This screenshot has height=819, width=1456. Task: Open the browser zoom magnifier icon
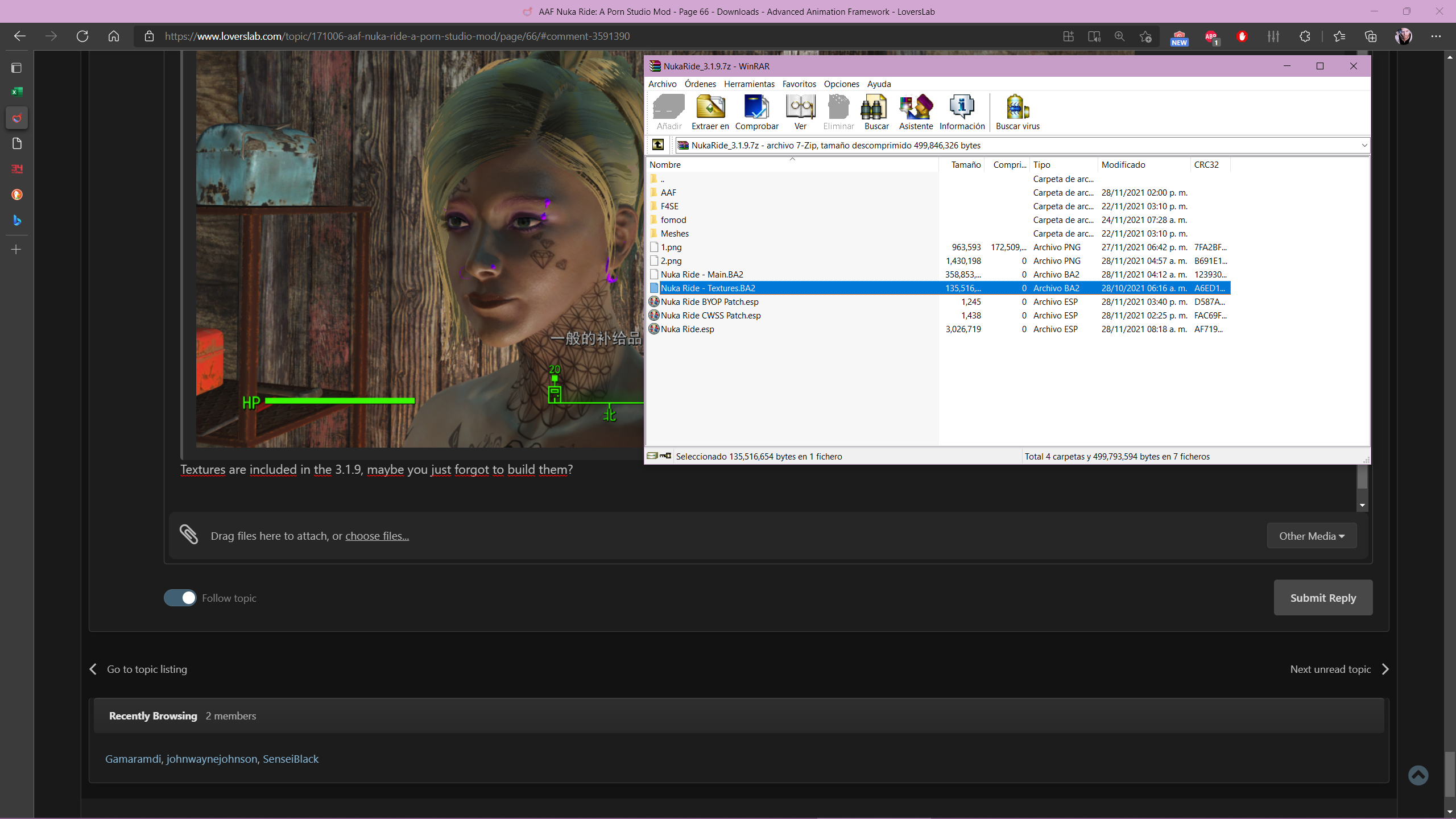(x=1119, y=36)
